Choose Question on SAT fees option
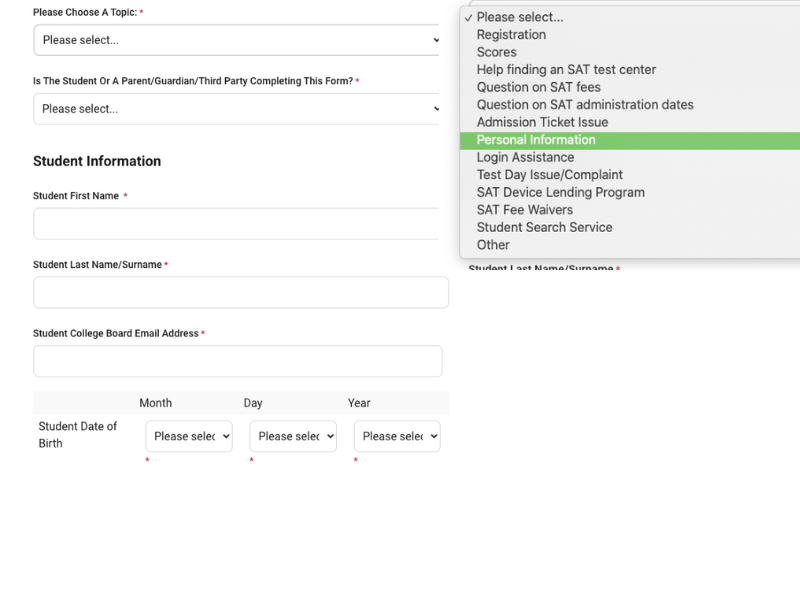The height and width of the screenshot is (600, 800). tap(630, 87)
